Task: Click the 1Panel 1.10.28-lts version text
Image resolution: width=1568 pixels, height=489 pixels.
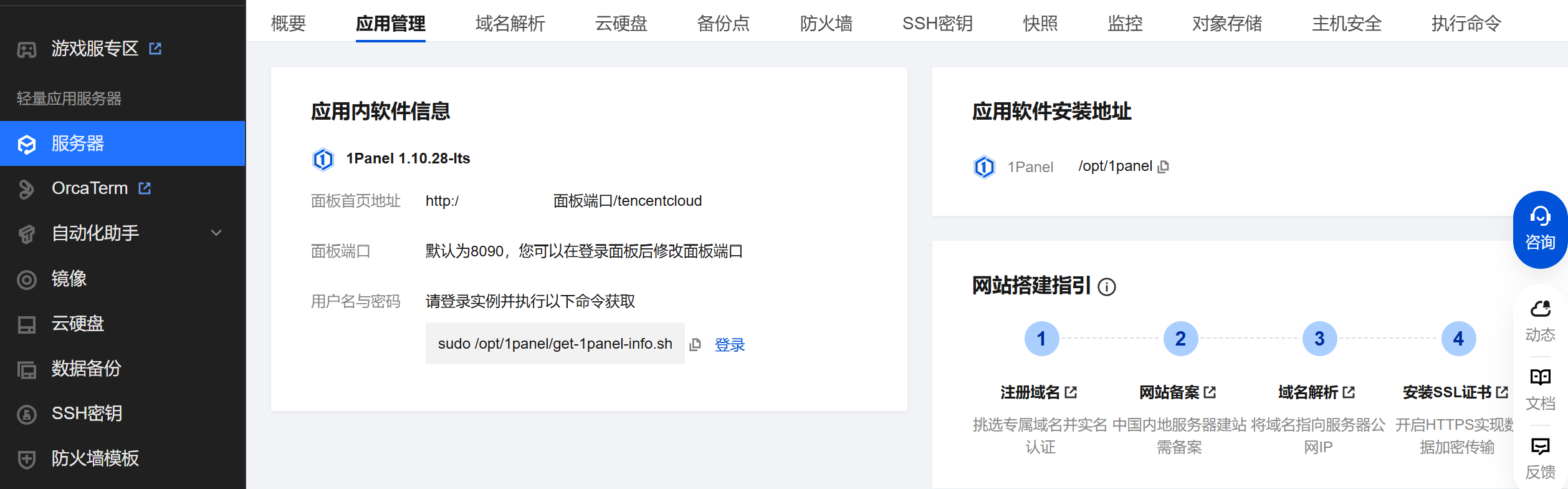Action: pyautogui.click(x=408, y=158)
